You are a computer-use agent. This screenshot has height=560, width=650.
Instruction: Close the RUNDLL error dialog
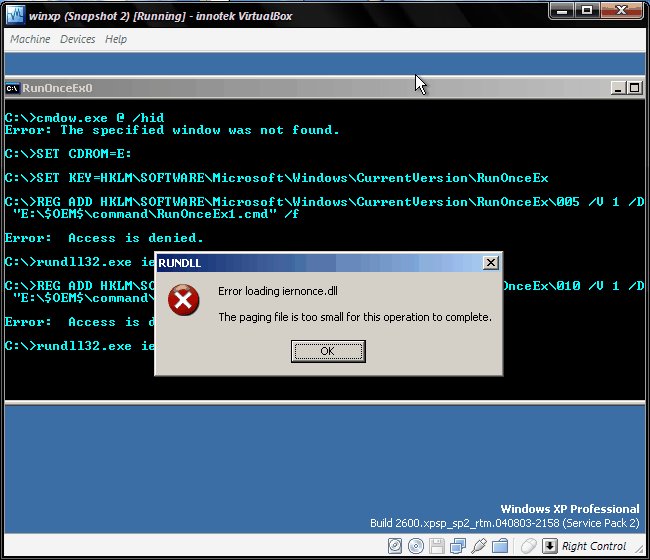pyautogui.click(x=490, y=262)
